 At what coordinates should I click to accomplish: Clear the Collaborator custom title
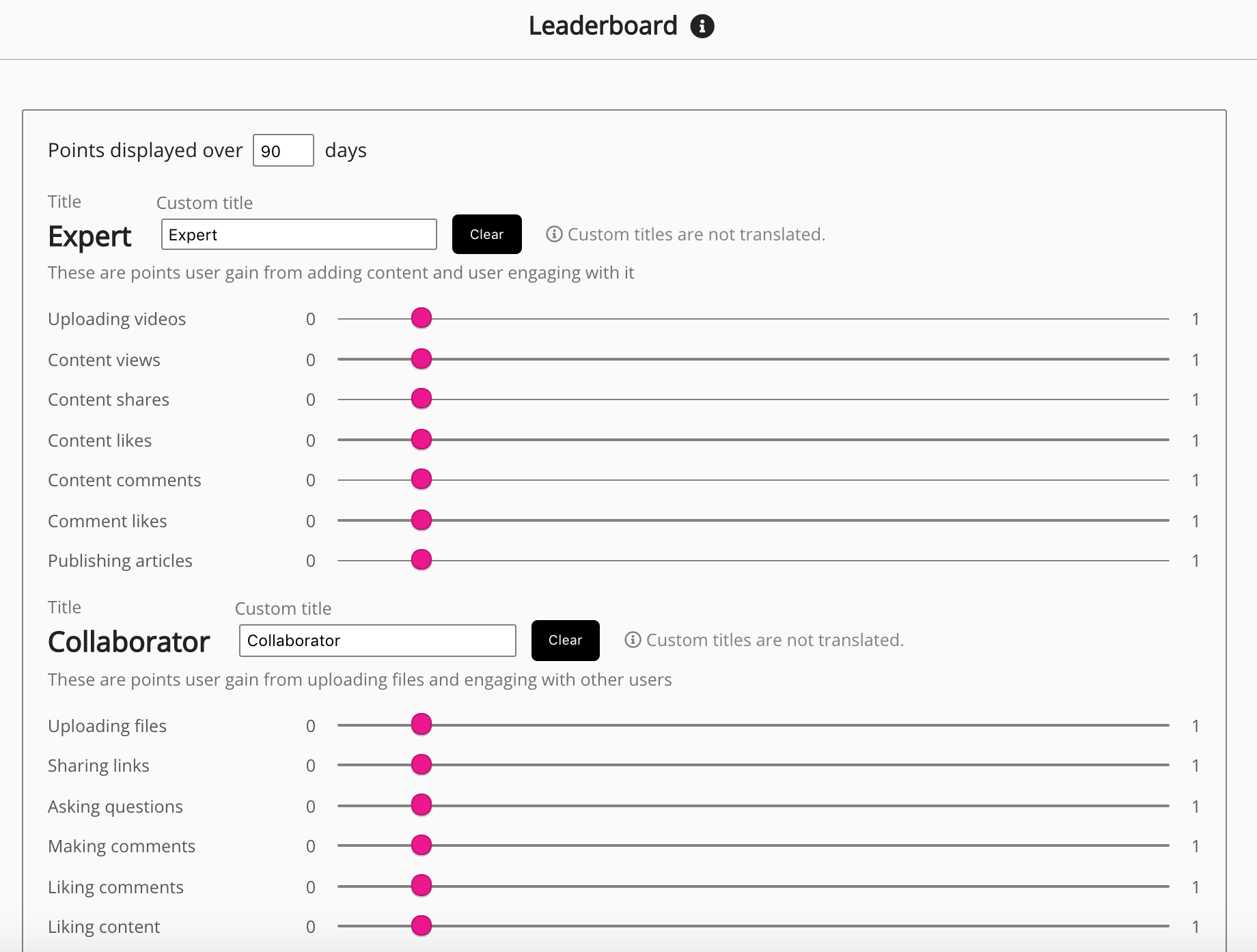point(565,641)
